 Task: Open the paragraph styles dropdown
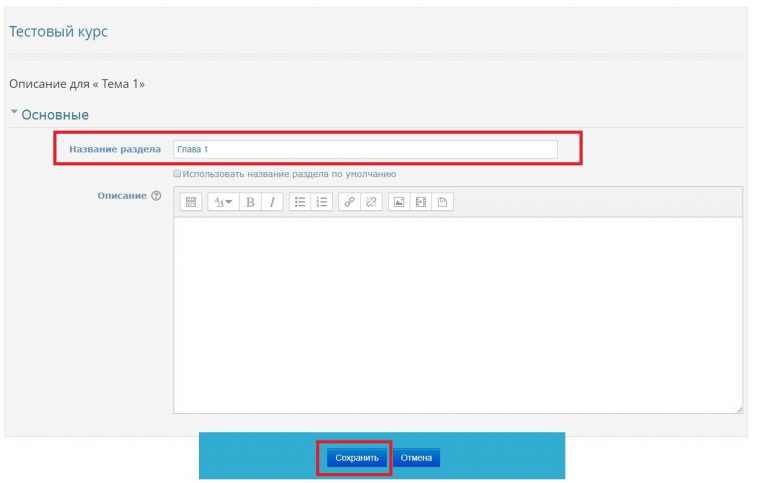point(222,202)
